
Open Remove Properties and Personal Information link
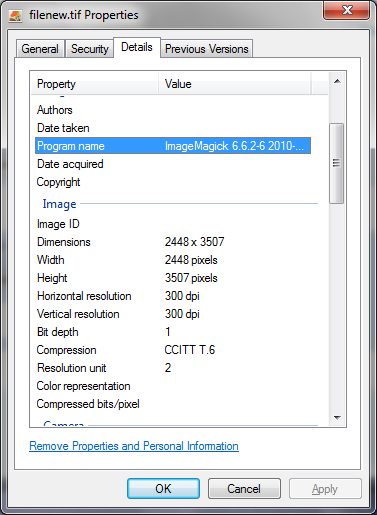tap(134, 446)
